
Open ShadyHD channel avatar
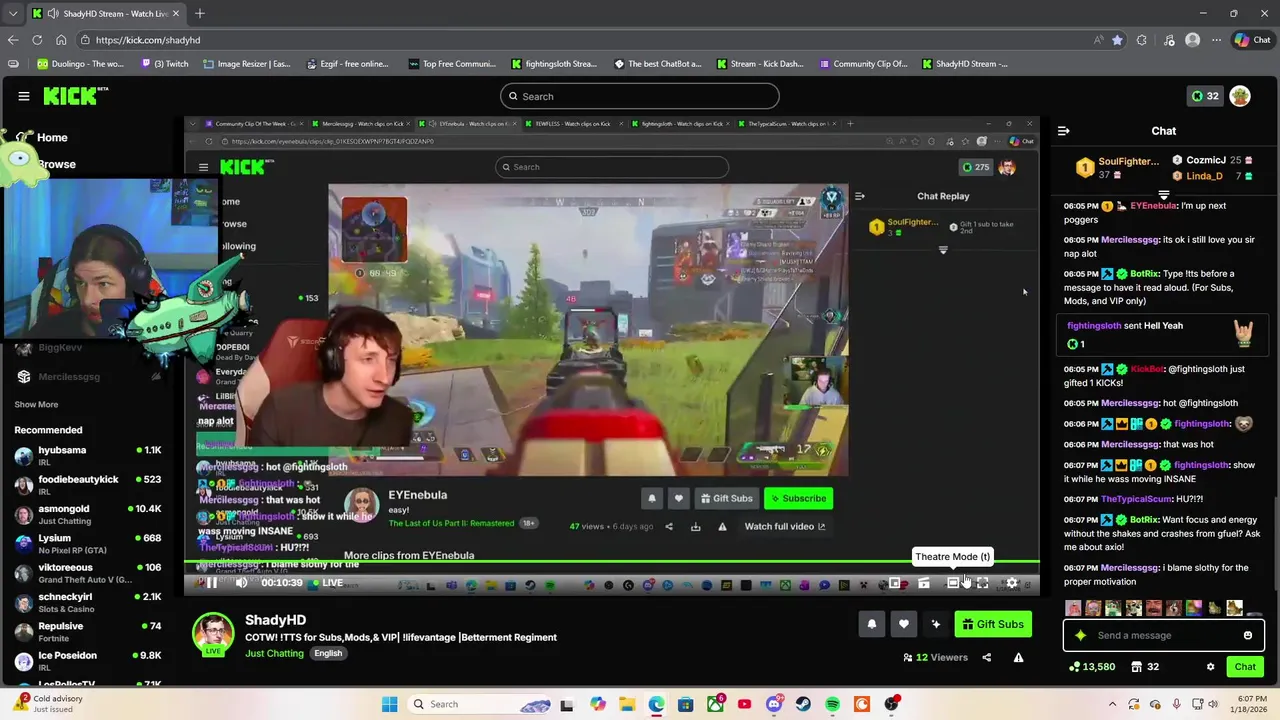[213, 635]
